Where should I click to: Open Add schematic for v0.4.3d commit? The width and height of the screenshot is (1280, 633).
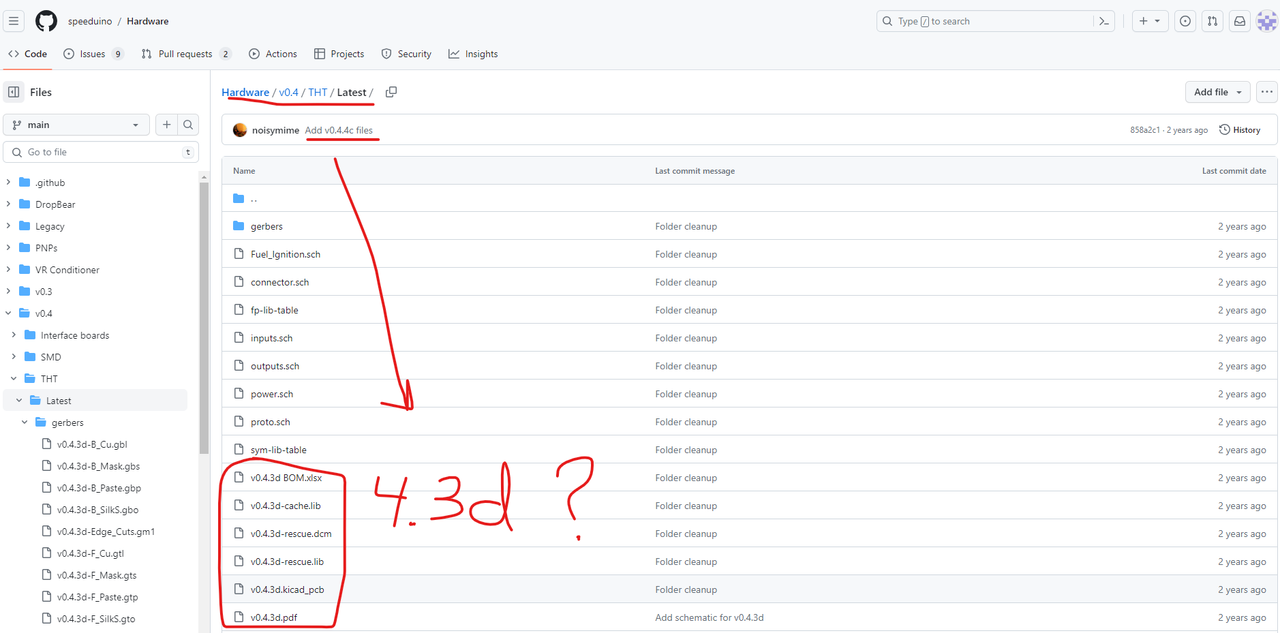[x=709, y=618]
